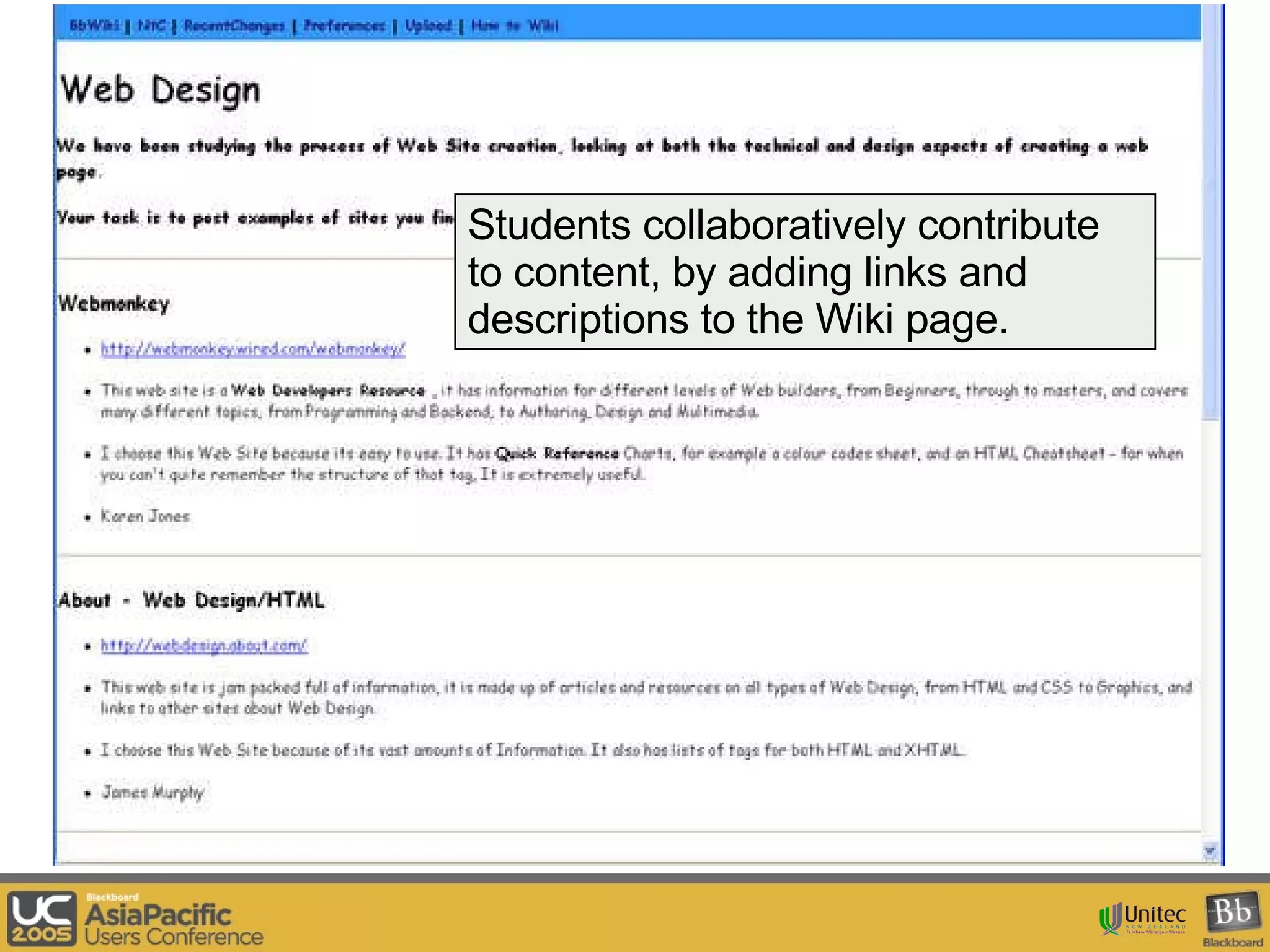Click the bold Quick Reference text
Screen dimensions: 1270x952
(x=557, y=454)
